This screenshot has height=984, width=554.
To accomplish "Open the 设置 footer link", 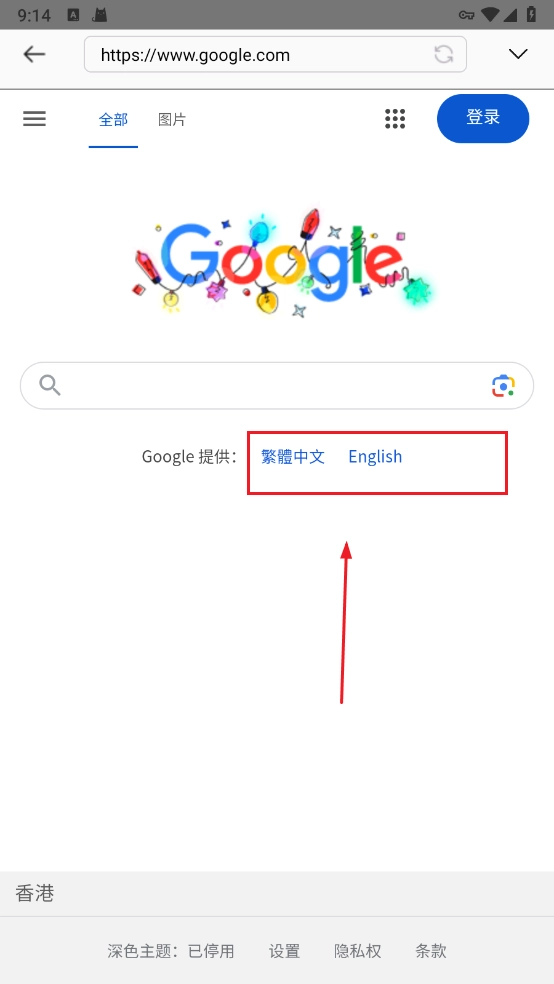I will click(x=285, y=951).
